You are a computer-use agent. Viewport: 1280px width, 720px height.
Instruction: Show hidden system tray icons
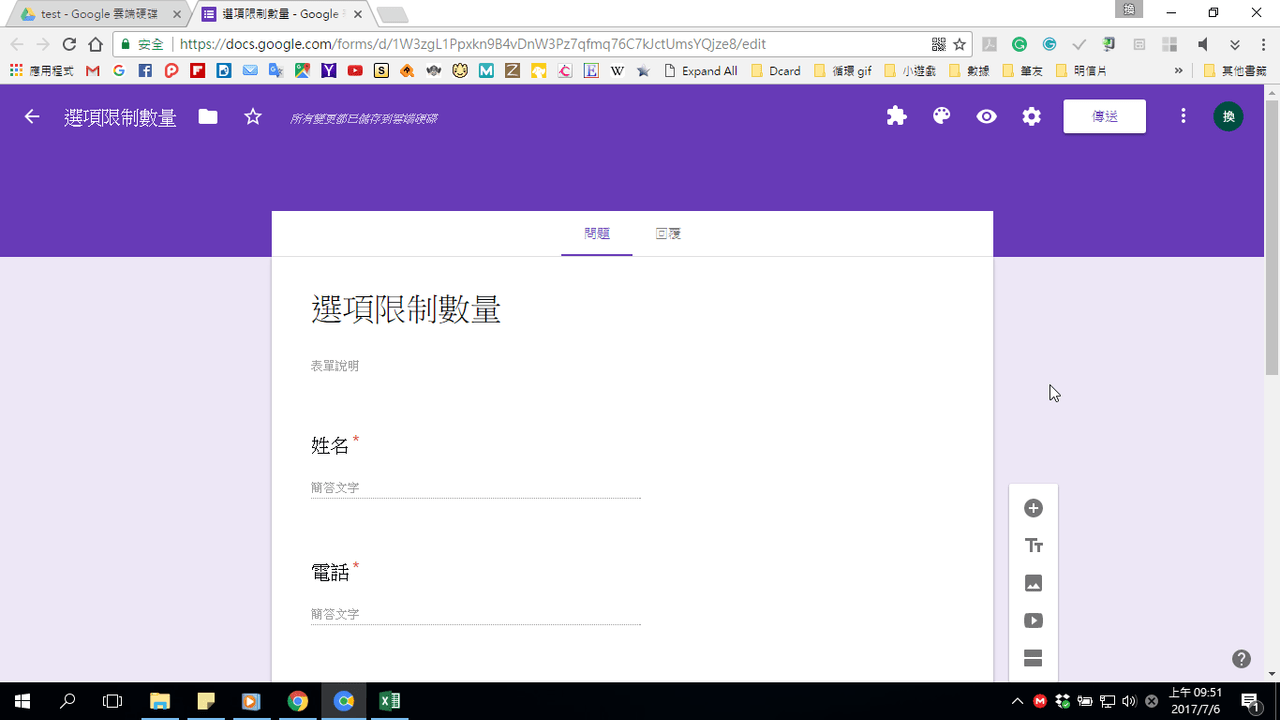1017,701
